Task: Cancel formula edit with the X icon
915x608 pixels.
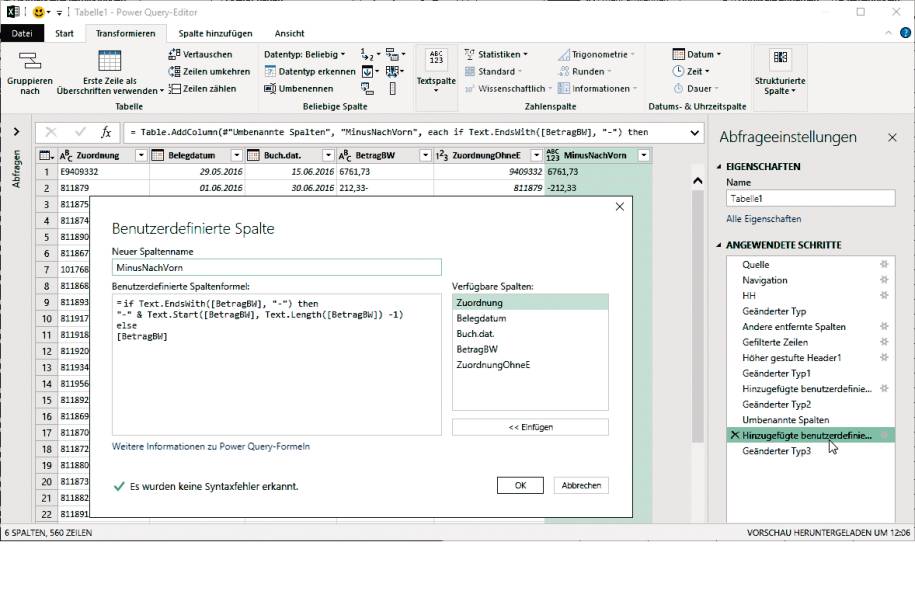Action: (x=51, y=132)
